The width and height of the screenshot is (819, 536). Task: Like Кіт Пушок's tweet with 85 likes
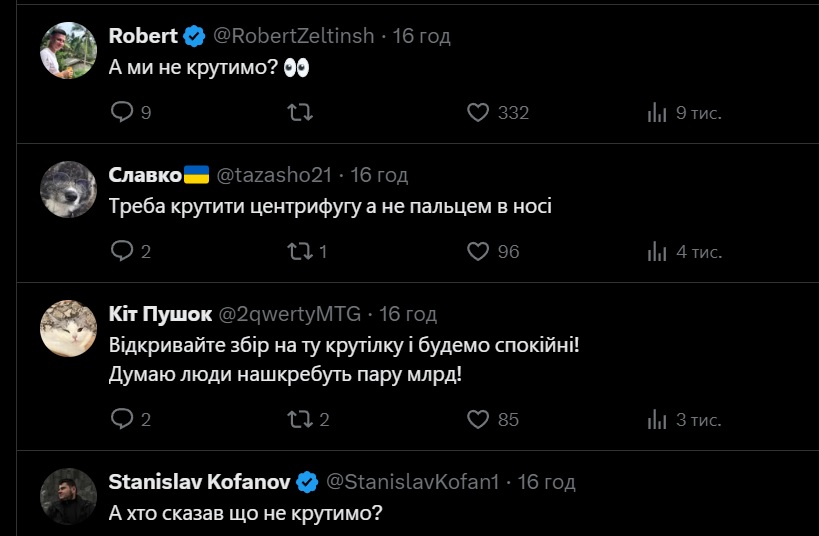pyautogui.click(x=479, y=419)
